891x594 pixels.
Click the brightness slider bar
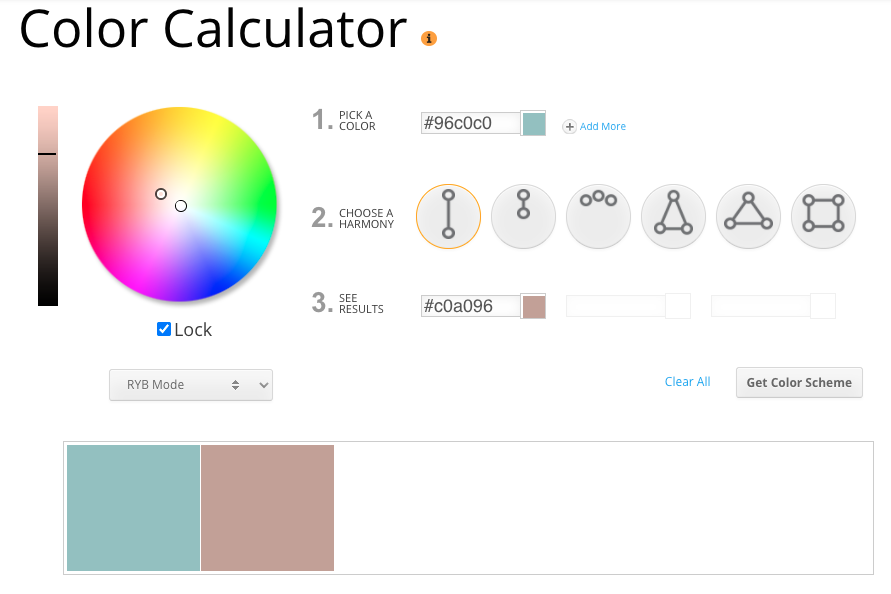[48, 206]
